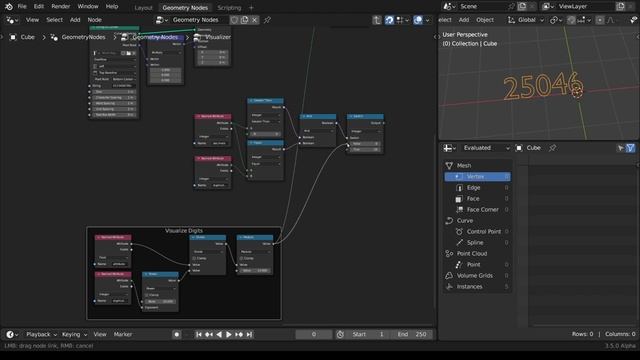Toggle viewport snap magnet icon
The height and width of the screenshot is (360, 640).
pos(571,20)
